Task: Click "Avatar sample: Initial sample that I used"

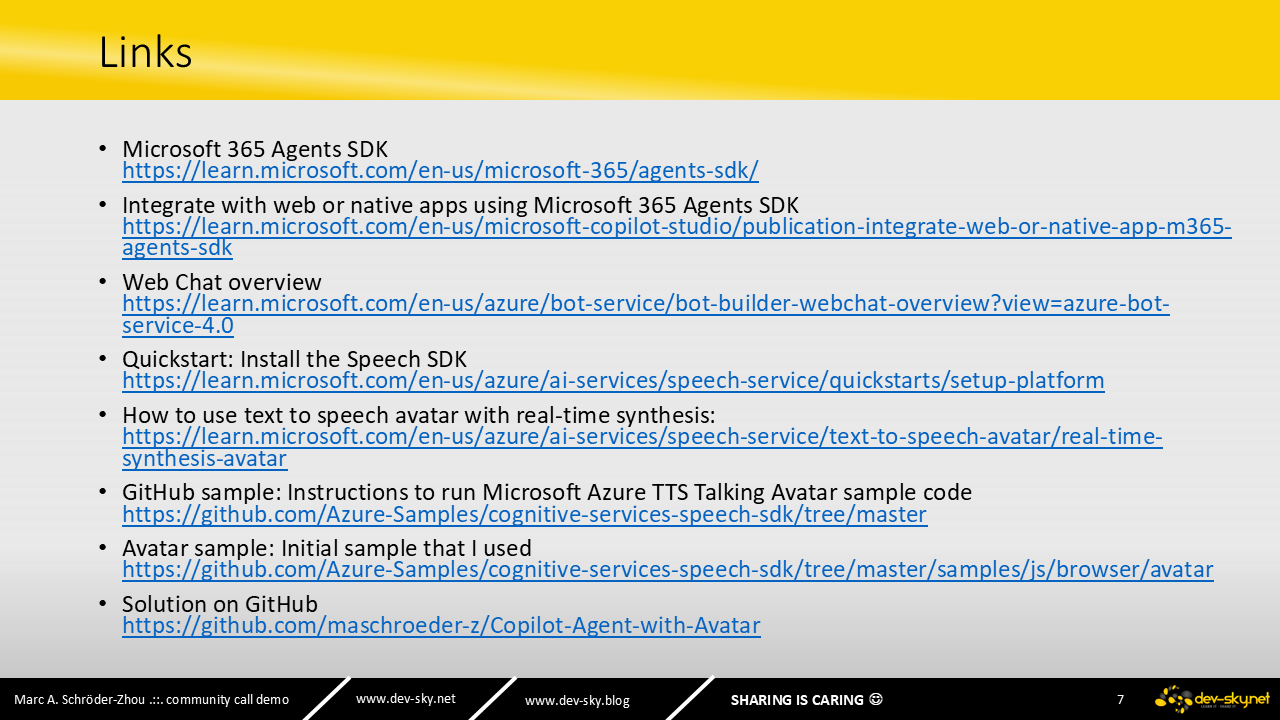Action: click(327, 548)
